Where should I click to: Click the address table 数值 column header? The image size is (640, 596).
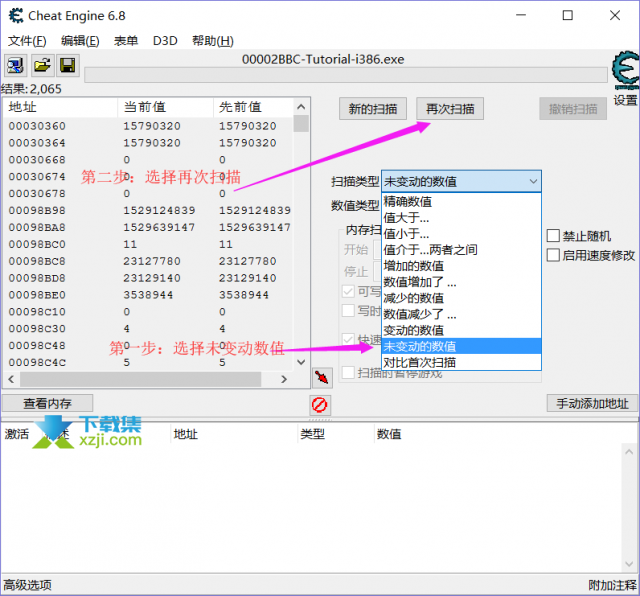click(389, 434)
